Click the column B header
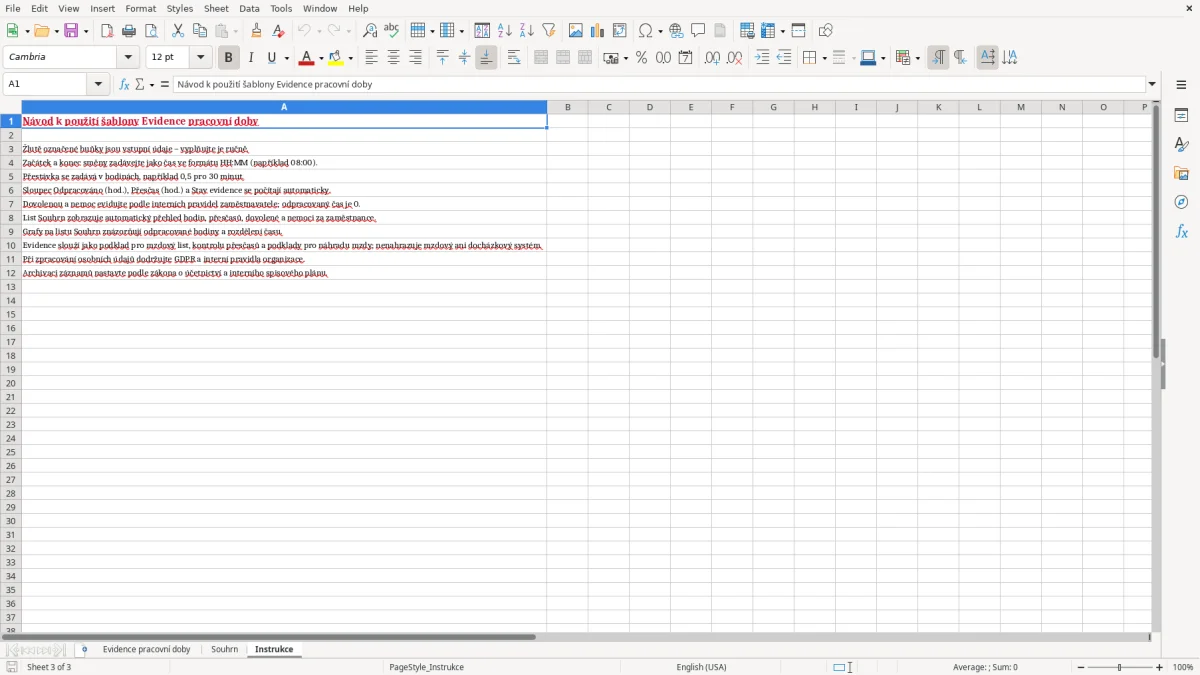 (x=568, y=107)
